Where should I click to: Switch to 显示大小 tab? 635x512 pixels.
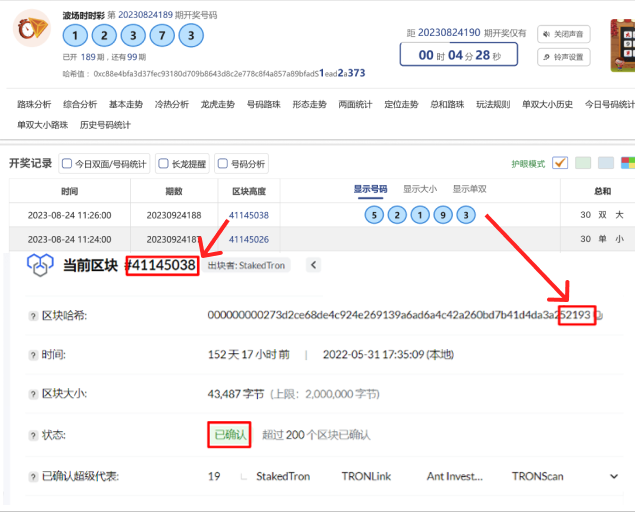(419, 189)
